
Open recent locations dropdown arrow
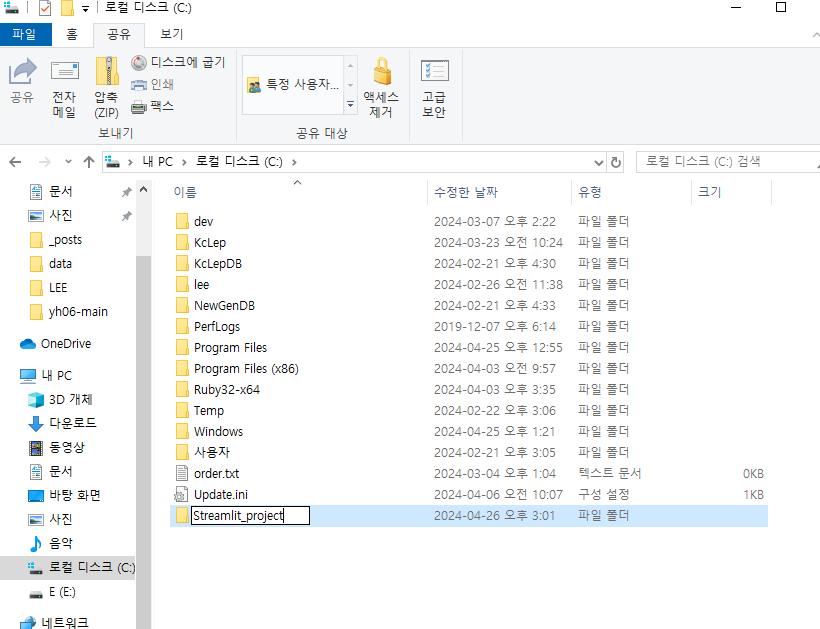(x=68, y=162)
